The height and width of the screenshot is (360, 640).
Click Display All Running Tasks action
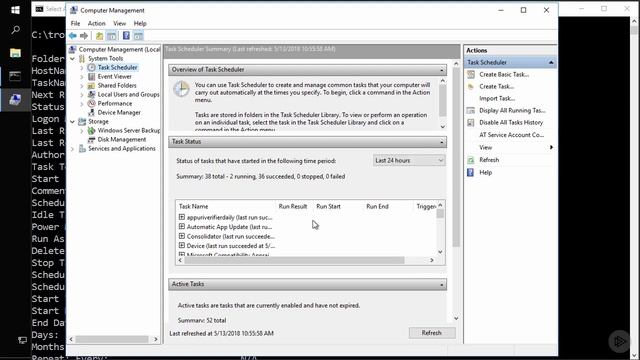click(x=512, y=110)
